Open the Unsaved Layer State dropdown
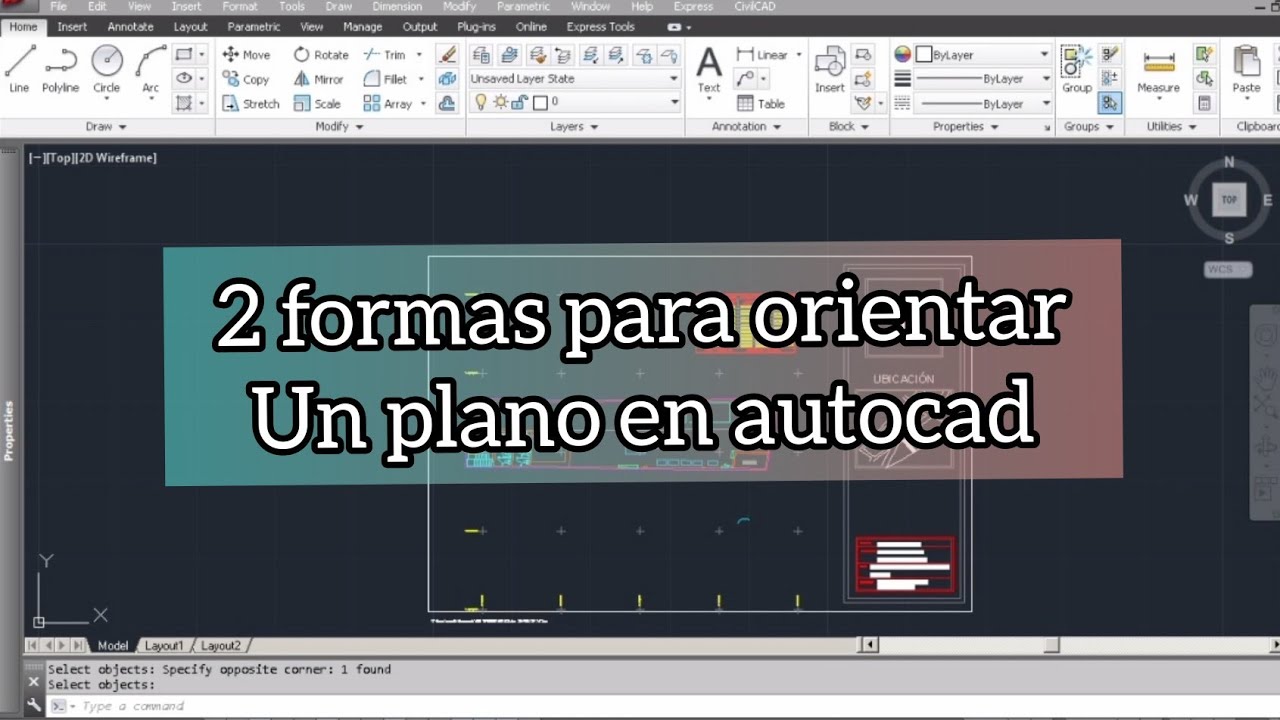Screen dimensions: 1280x720 574,78
